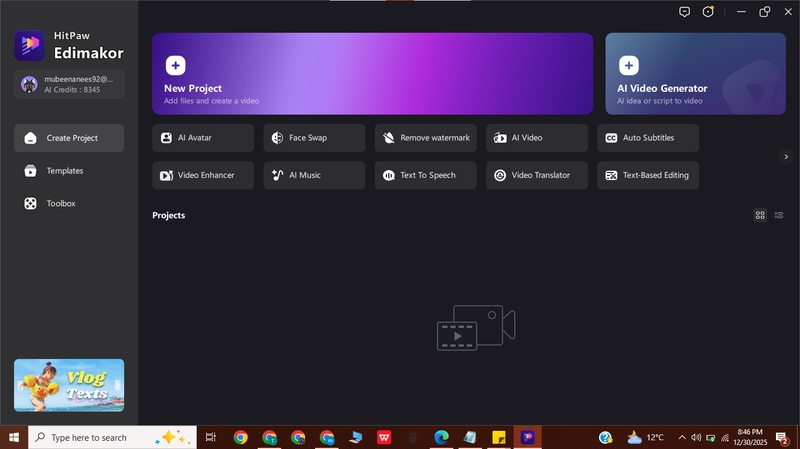Image resolution: width=800 pixels, height=449 pixels.
Task: Open the AI Video tool
Action: tap(537, 138)
